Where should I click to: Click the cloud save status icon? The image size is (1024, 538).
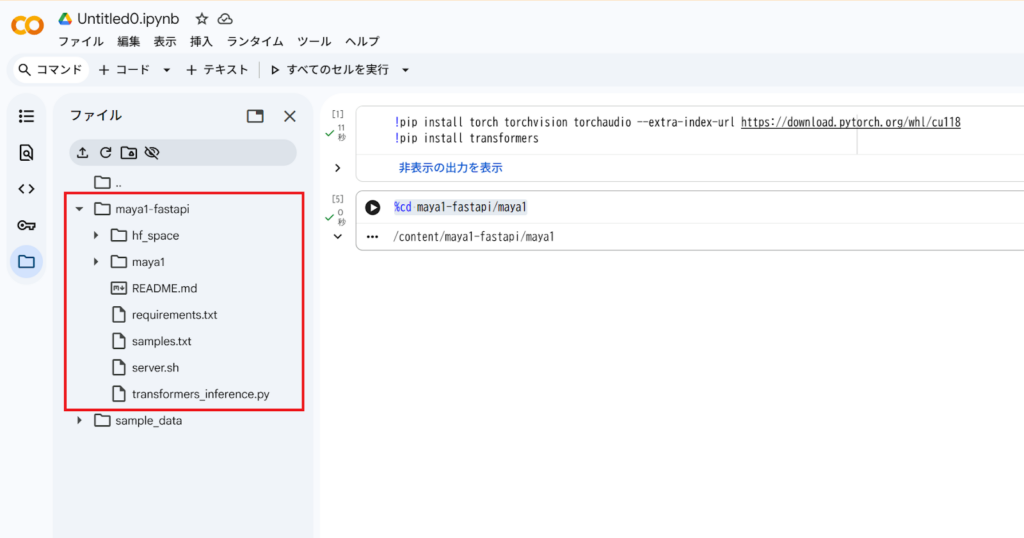coord(225,19)
